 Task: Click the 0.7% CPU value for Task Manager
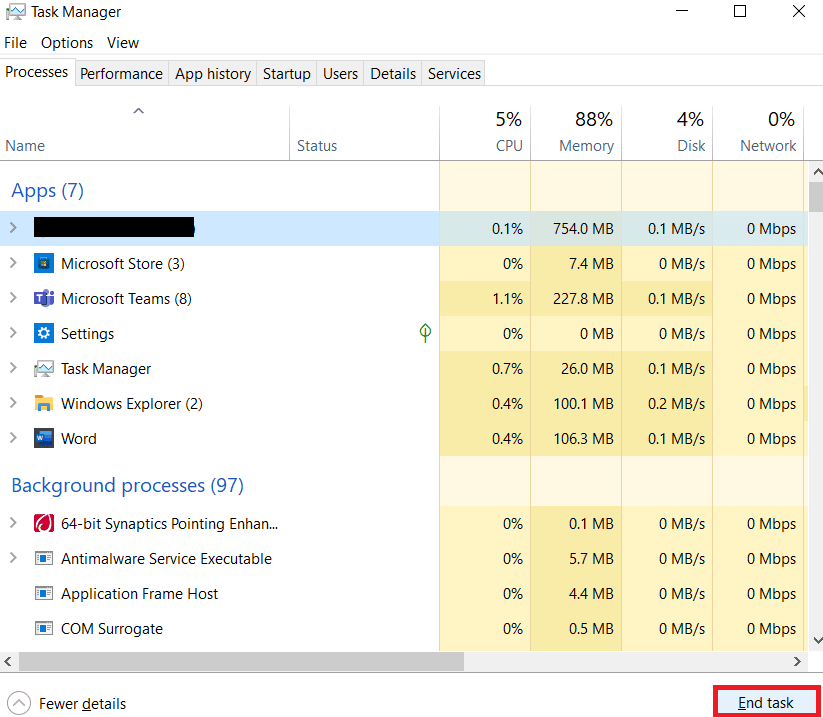click(x=507, y=369)
